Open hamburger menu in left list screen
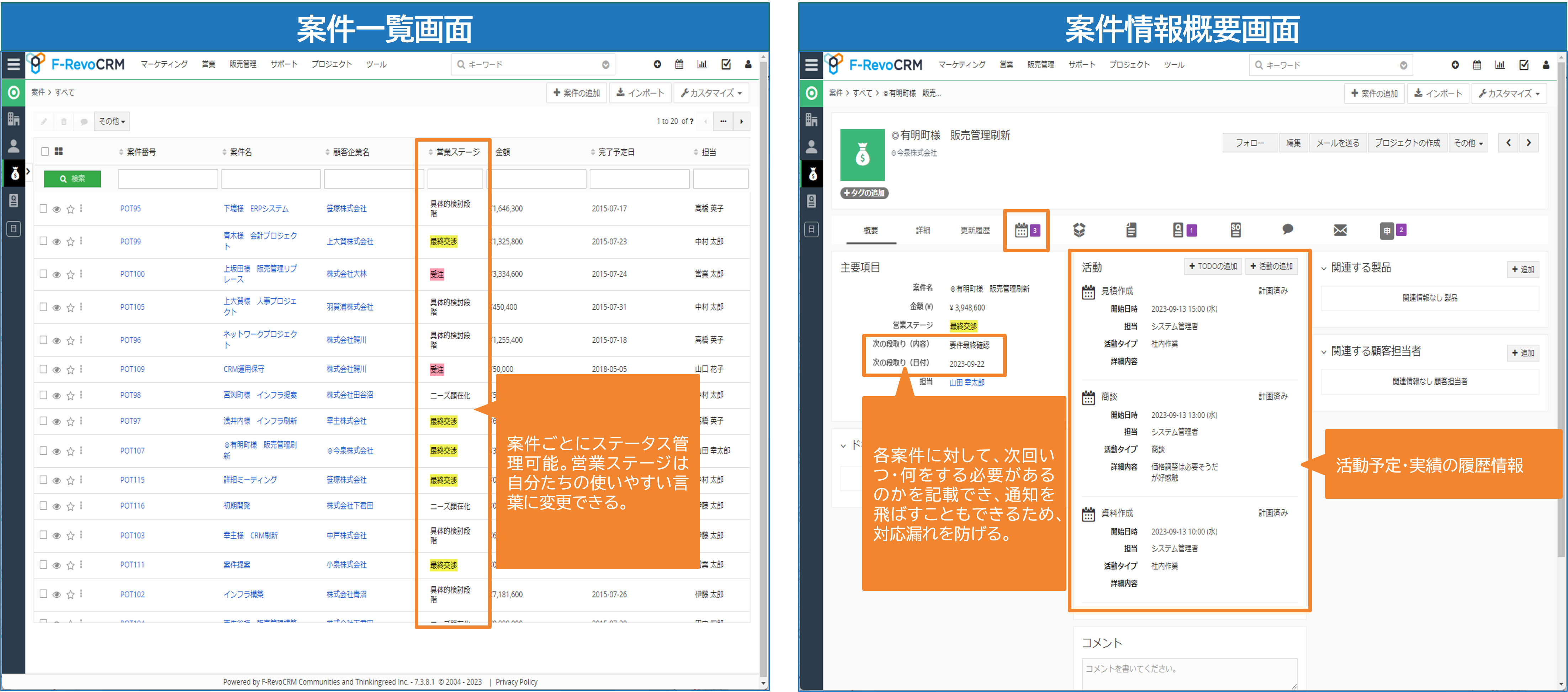Screen dimensions: 1568x692 14,64
